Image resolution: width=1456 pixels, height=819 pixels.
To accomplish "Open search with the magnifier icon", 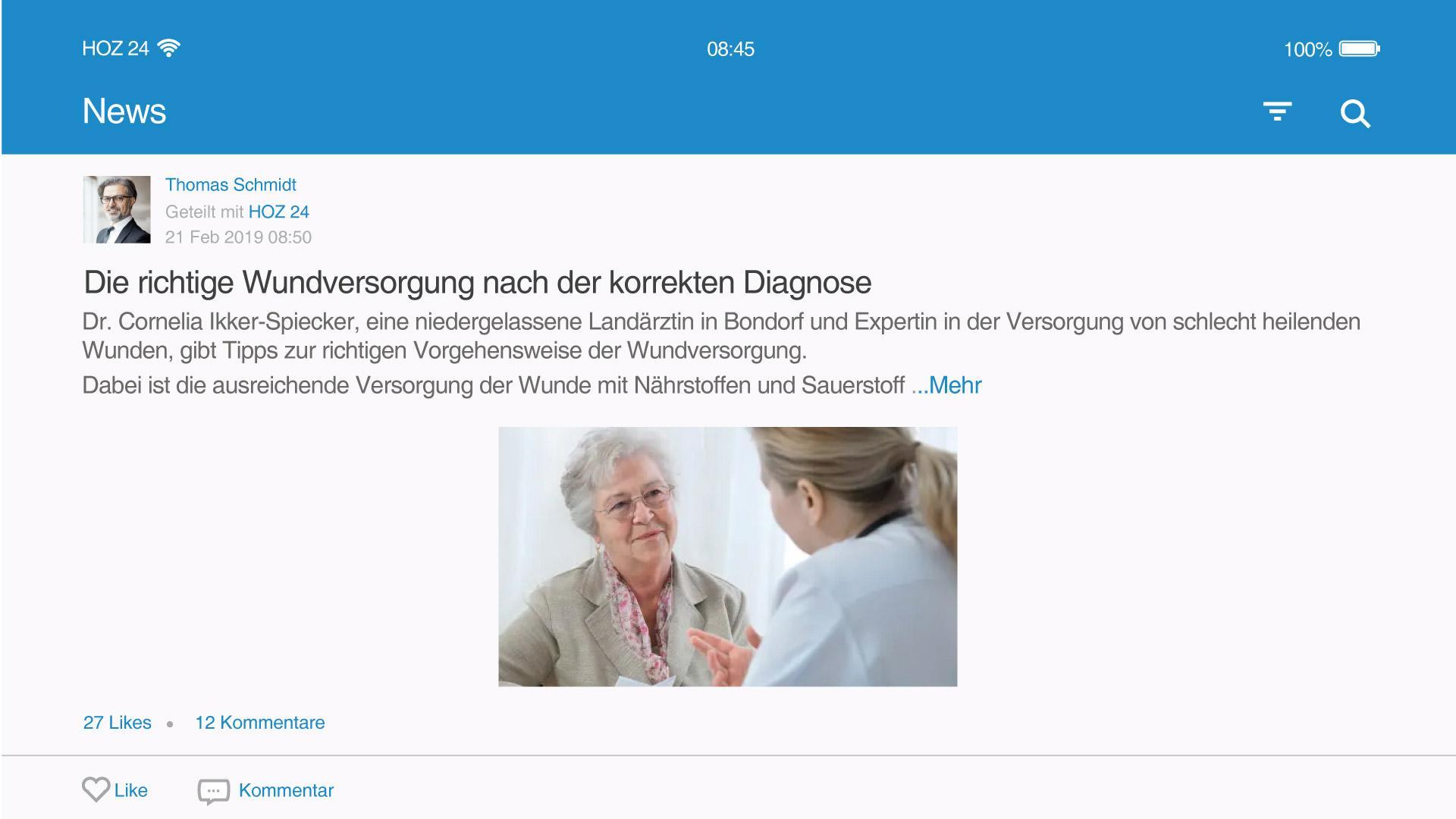I will point(1355,114).
